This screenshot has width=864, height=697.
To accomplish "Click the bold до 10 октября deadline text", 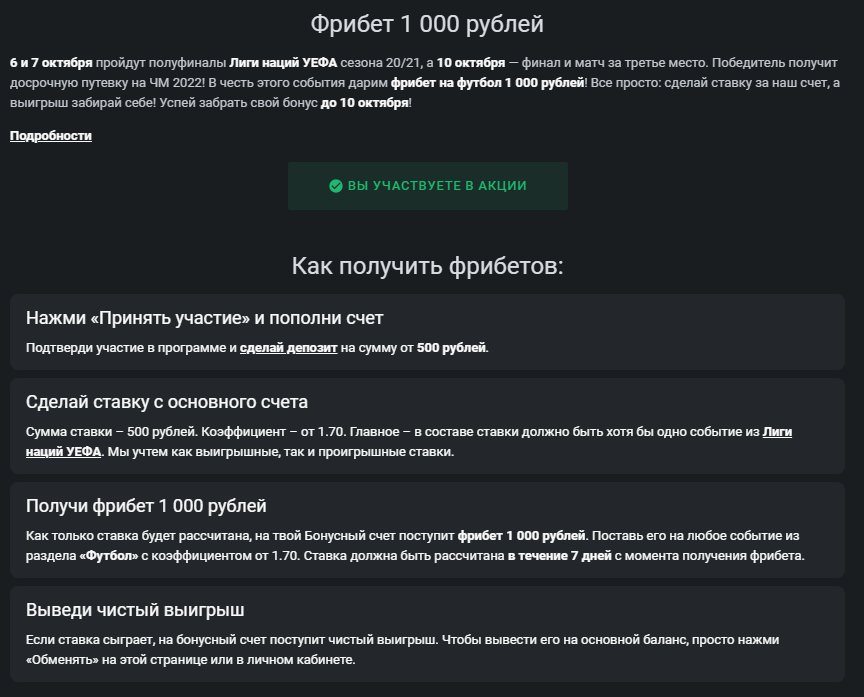I will click(x=365, y=102).
